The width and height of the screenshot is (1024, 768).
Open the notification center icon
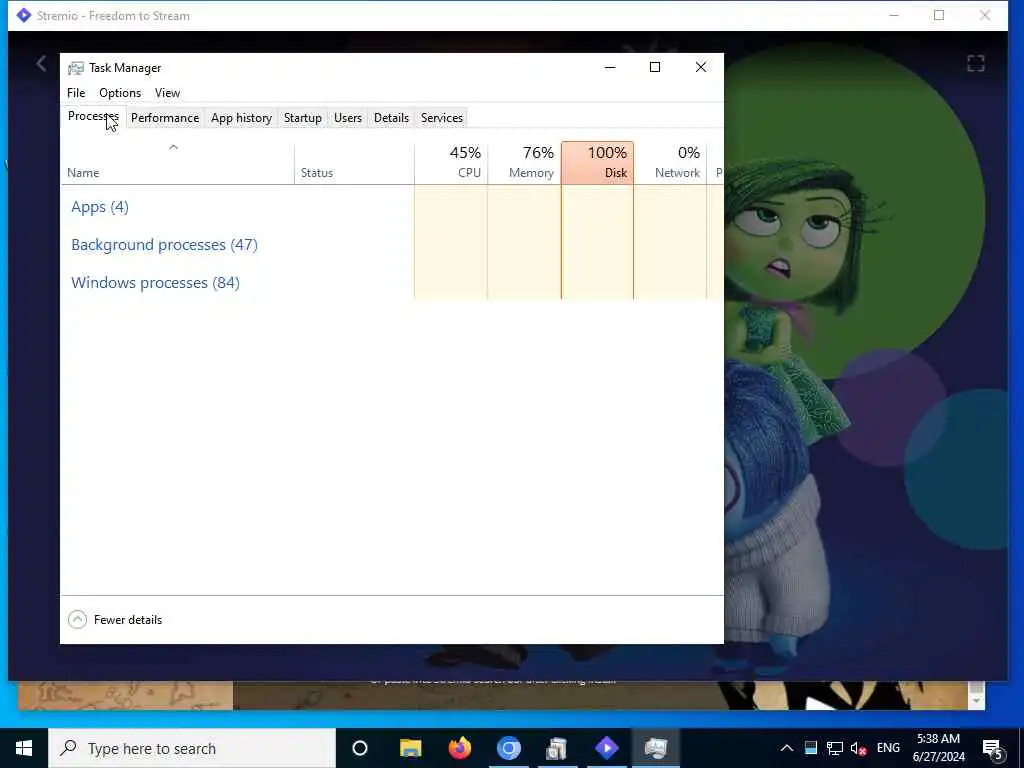pyautogui.click(x=993, y=749)
